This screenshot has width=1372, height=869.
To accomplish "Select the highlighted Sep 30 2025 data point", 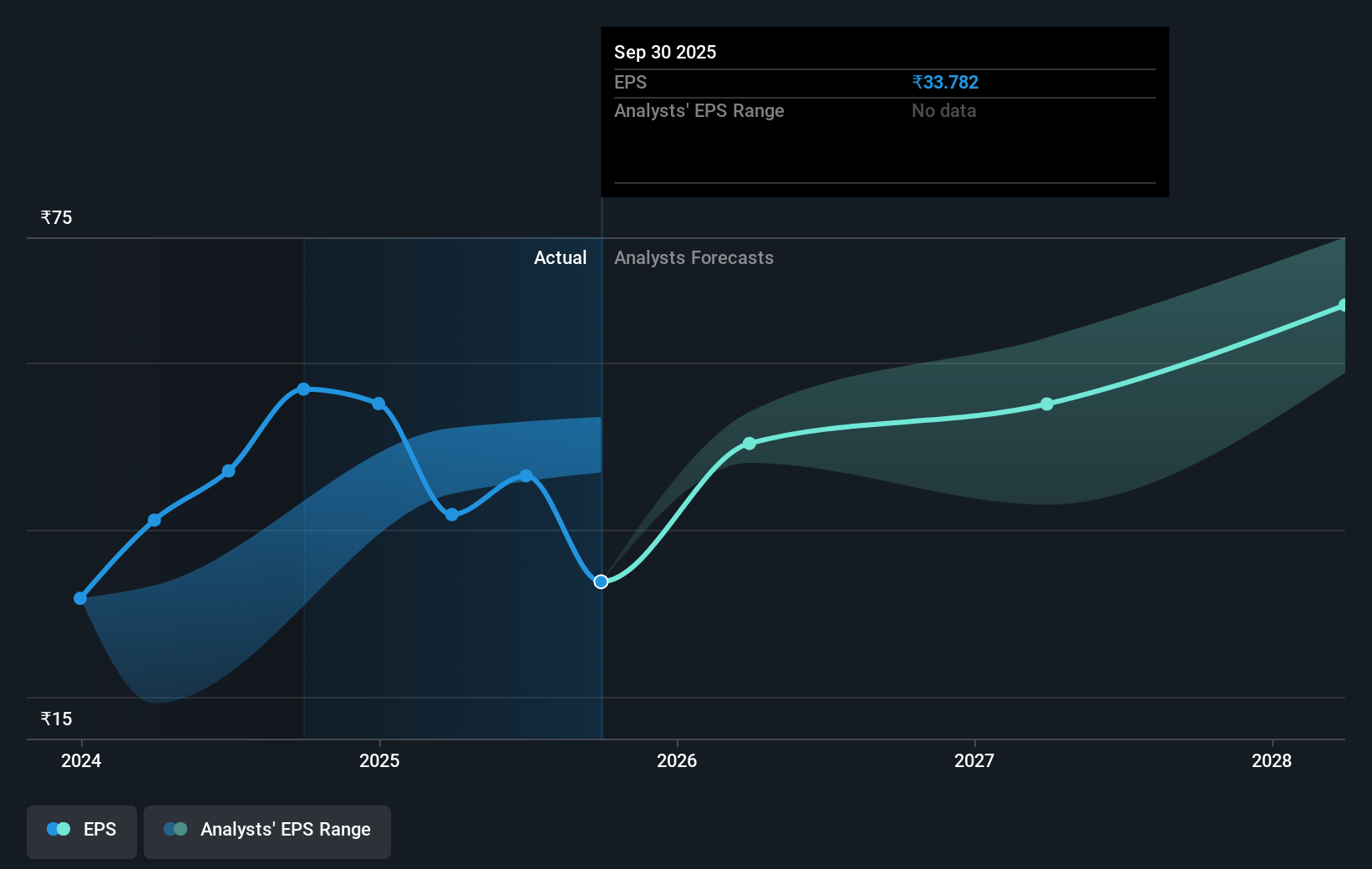I will [x=600, y=582].
